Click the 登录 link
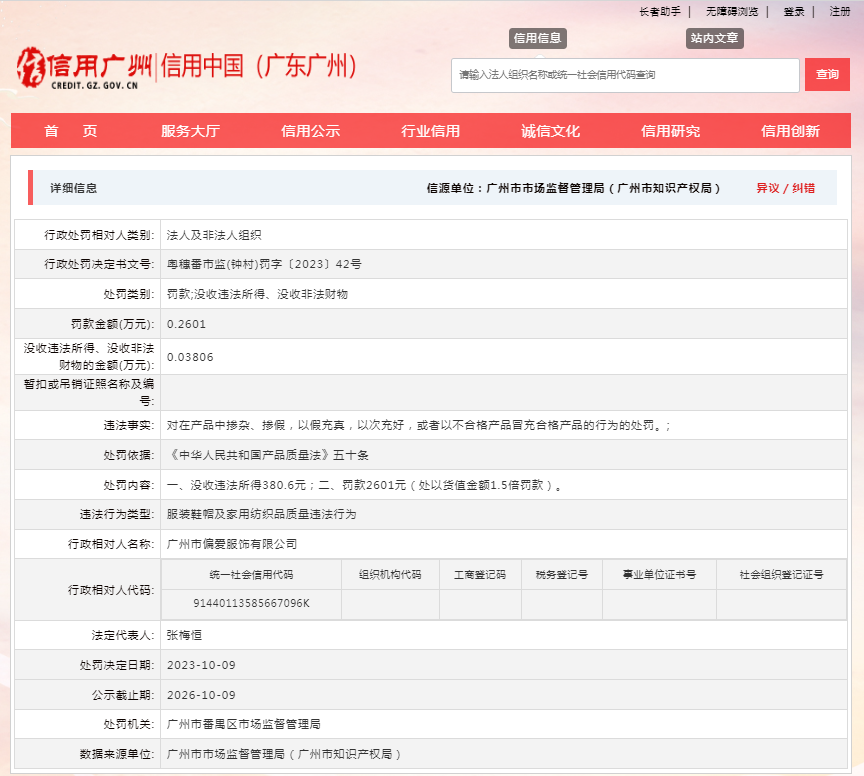 click(x=794, y=12)
